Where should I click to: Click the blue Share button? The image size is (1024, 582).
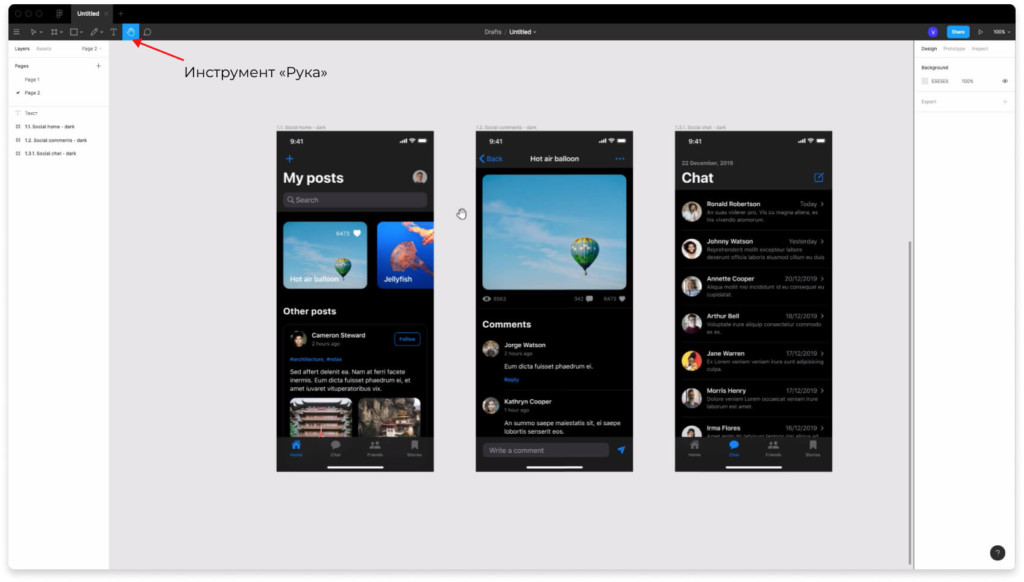click(x=958, y=32)
